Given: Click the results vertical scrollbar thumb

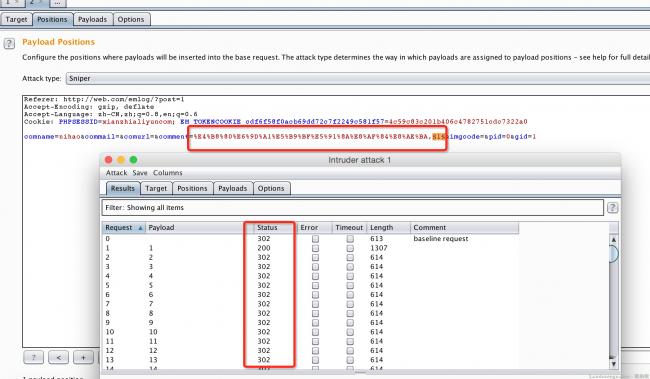Looking at the screenshot, I should (614, 253).
